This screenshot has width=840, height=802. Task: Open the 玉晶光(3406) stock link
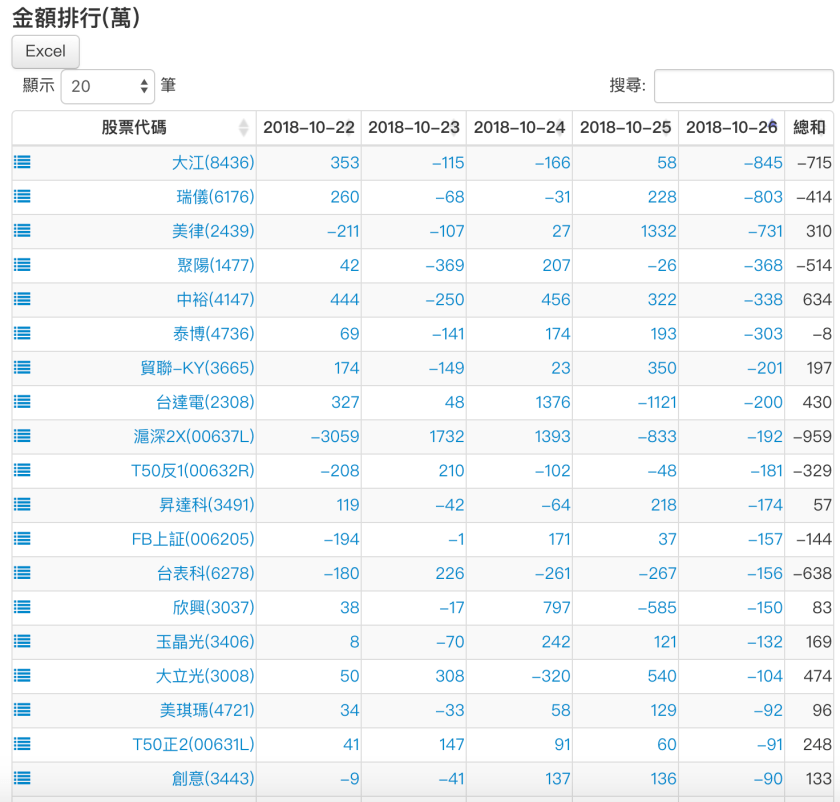(x=211, y=642)
